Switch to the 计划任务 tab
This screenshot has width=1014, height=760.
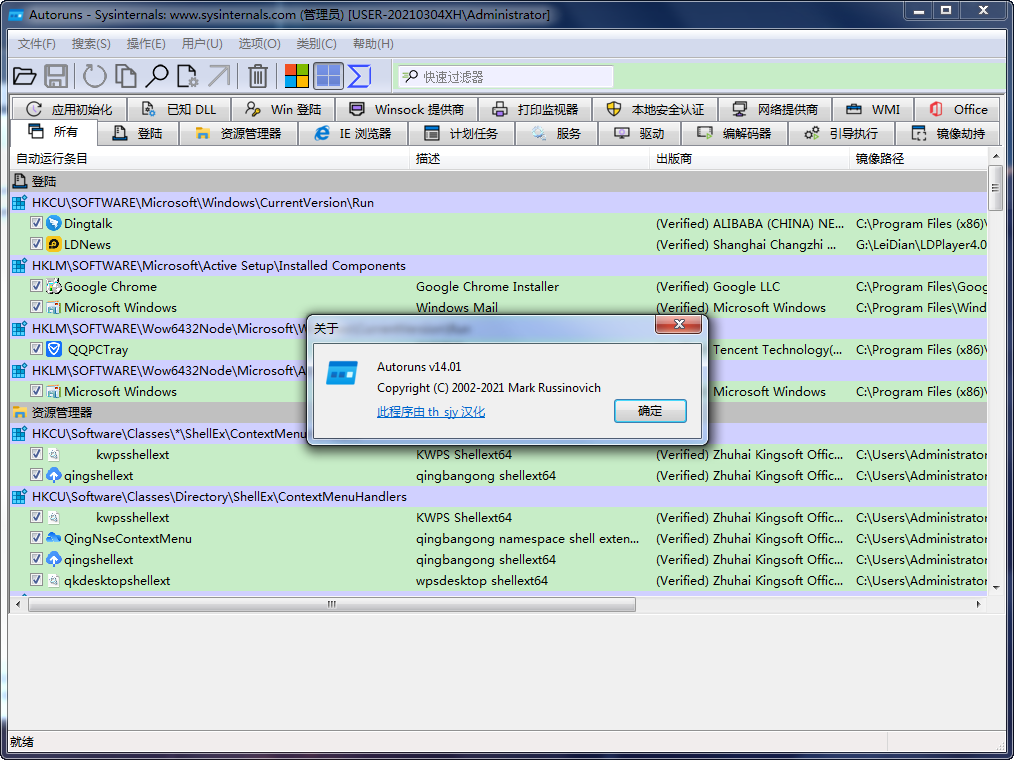pos(462,134)
